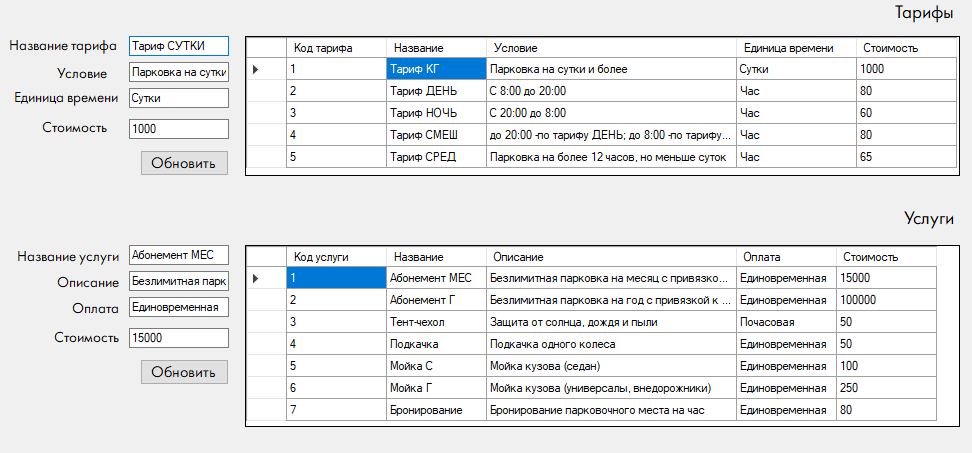Viewport: 972px width, 453px height.
Task: Select the Тариф СМЕШ row
Action: (601, 134)
